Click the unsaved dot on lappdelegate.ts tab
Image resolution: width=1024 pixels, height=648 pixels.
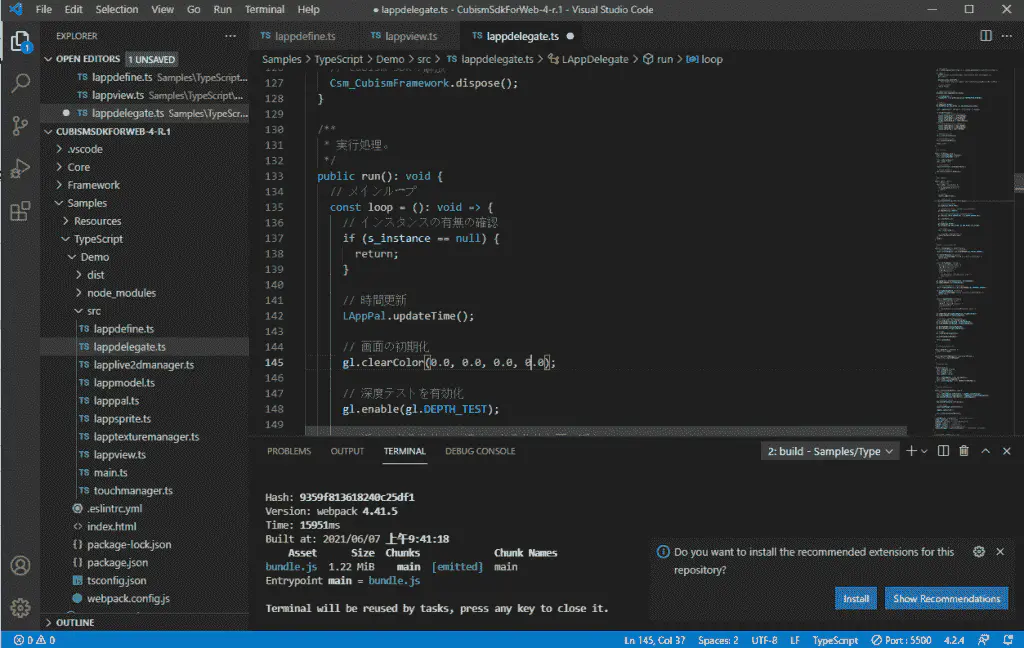570,36
